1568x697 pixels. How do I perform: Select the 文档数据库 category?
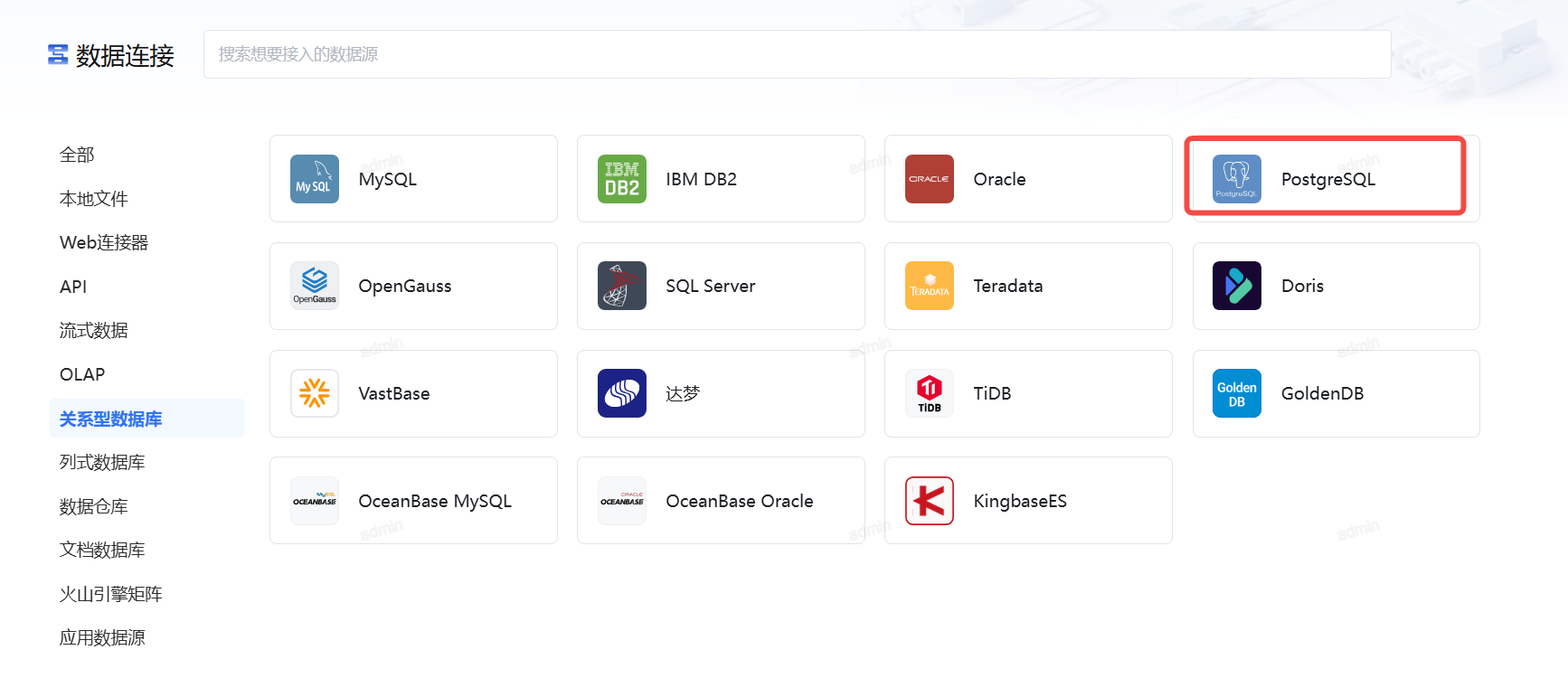tap(102, 550)
